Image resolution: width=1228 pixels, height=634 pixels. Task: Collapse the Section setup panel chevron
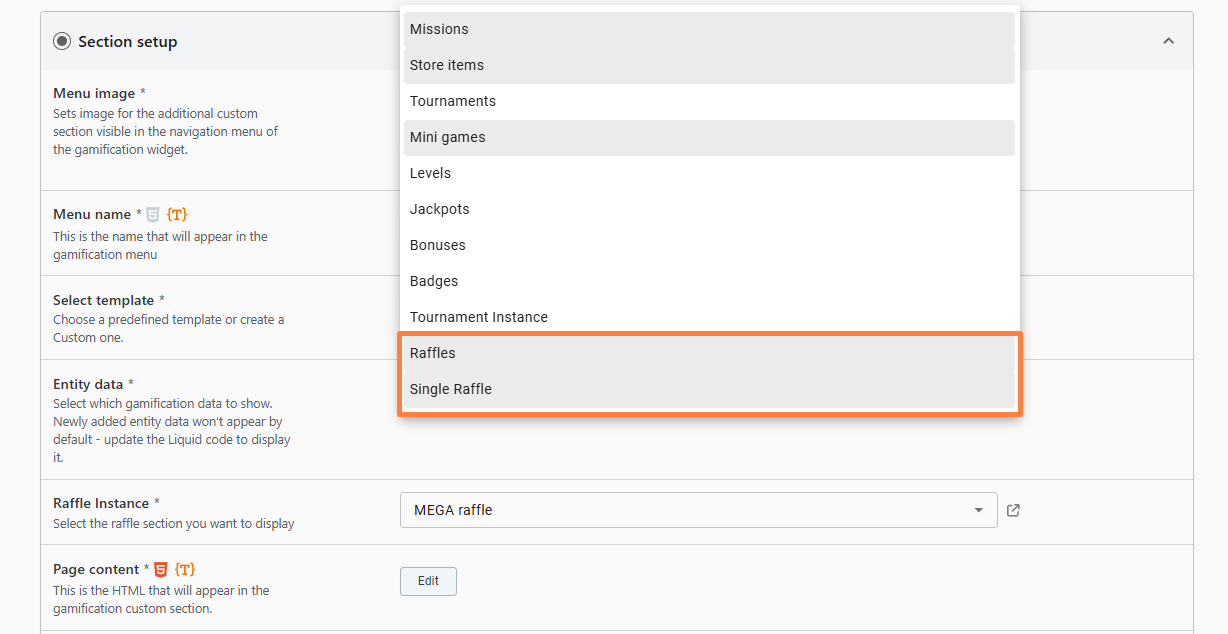(x=1168, y=41)
